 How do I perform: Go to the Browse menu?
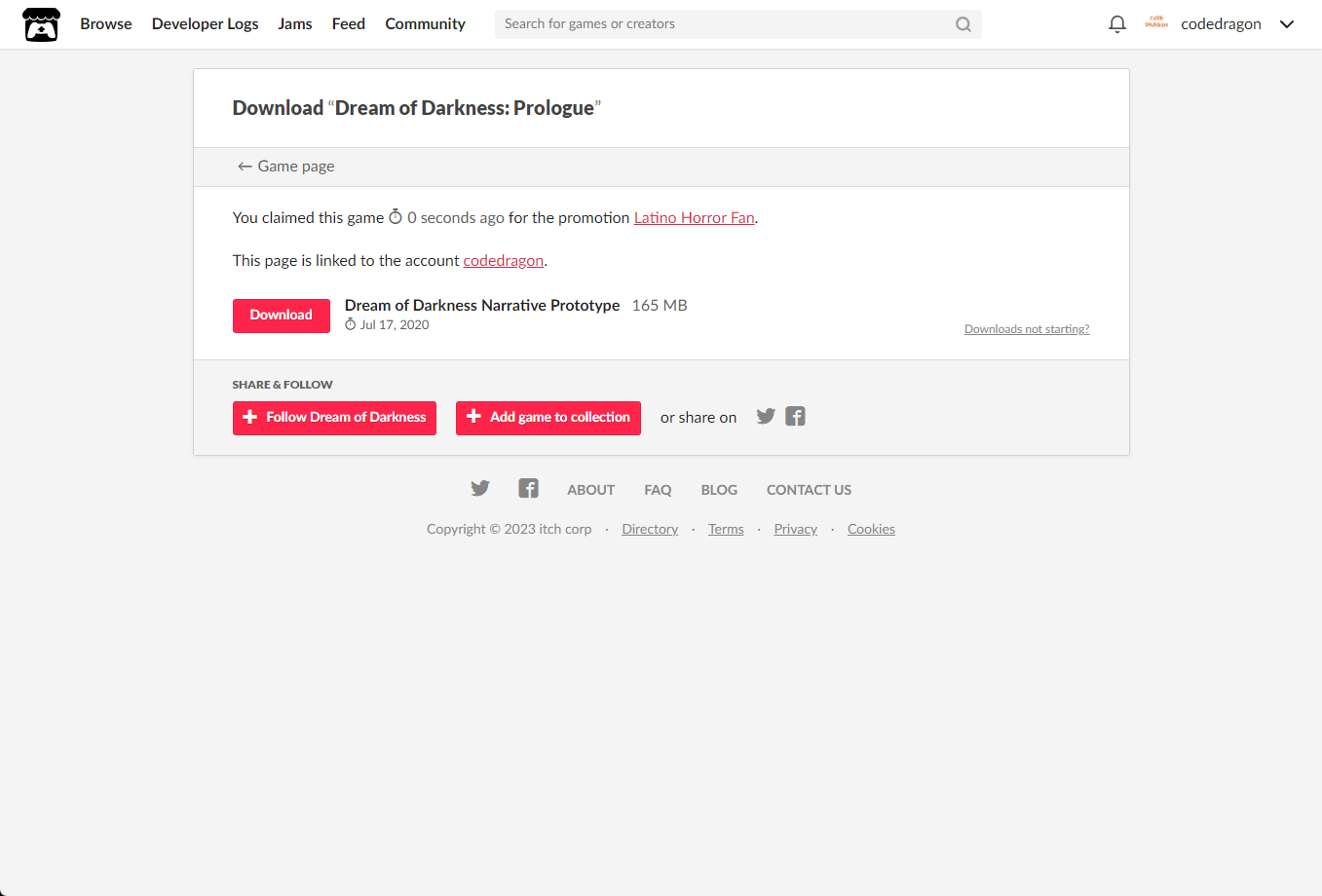[x=106, y=24]
